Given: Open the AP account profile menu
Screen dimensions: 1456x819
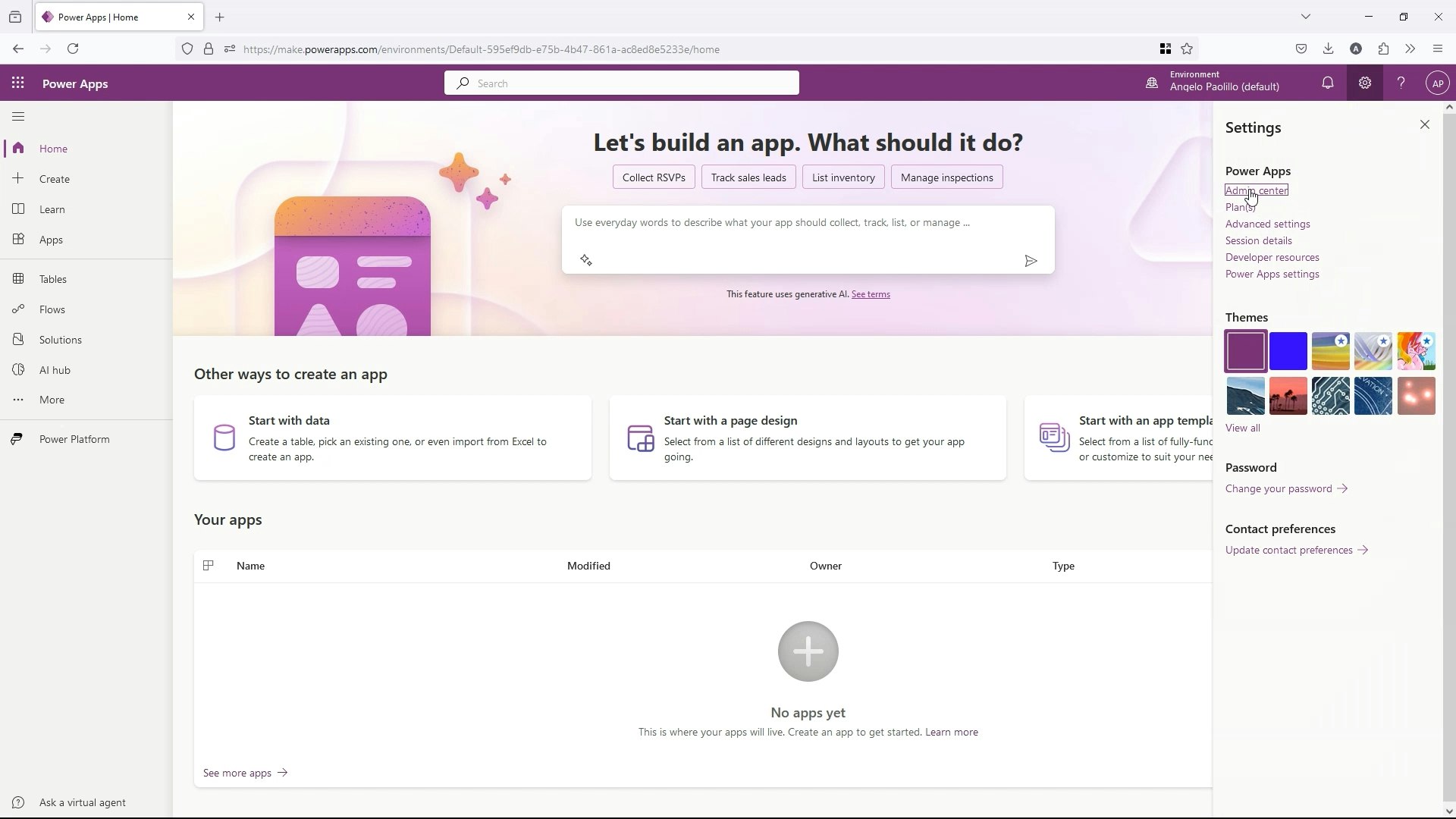Looking at the screenshot, I should click(1437, 83).
